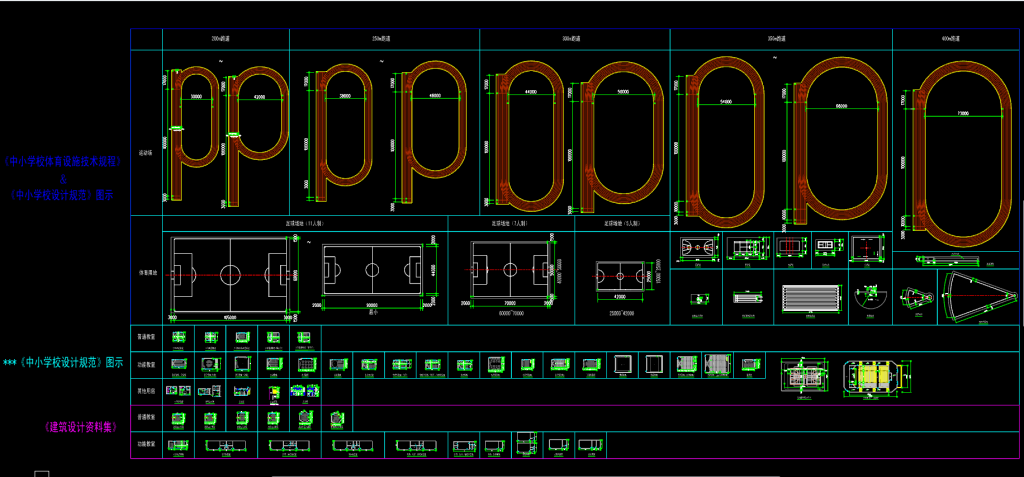This screenshot has height=477, width=1024.
Task: Select the basketball court drawing
Action: click(696, 246)
